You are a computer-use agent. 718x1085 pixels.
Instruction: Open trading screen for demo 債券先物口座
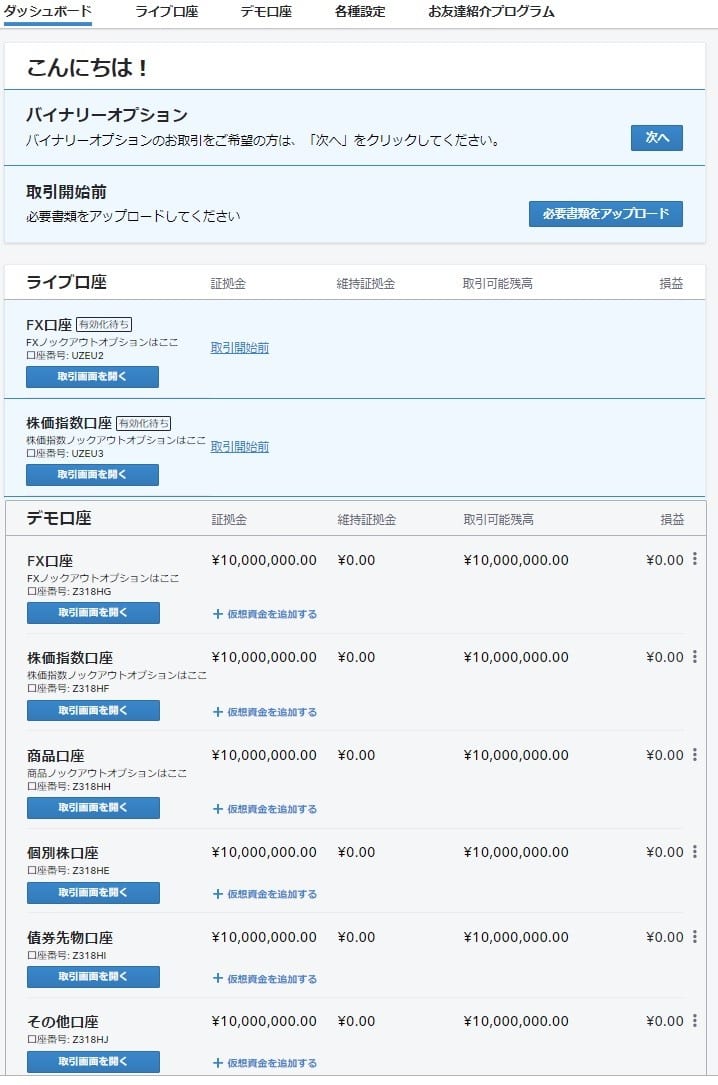coord(93,977)
